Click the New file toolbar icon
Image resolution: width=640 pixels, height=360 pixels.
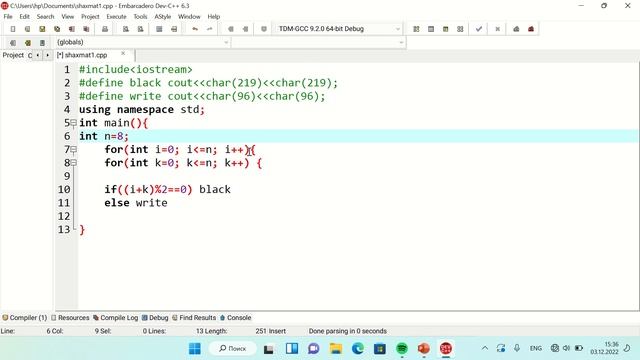[x=13, y=29]
